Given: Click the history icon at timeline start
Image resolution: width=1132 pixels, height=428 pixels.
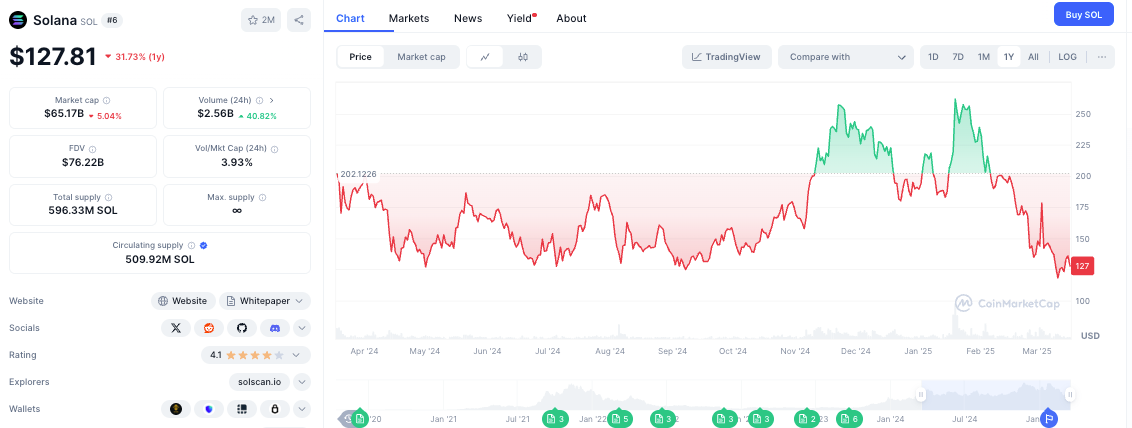Looking at the screenshot, I should point(348,419).
